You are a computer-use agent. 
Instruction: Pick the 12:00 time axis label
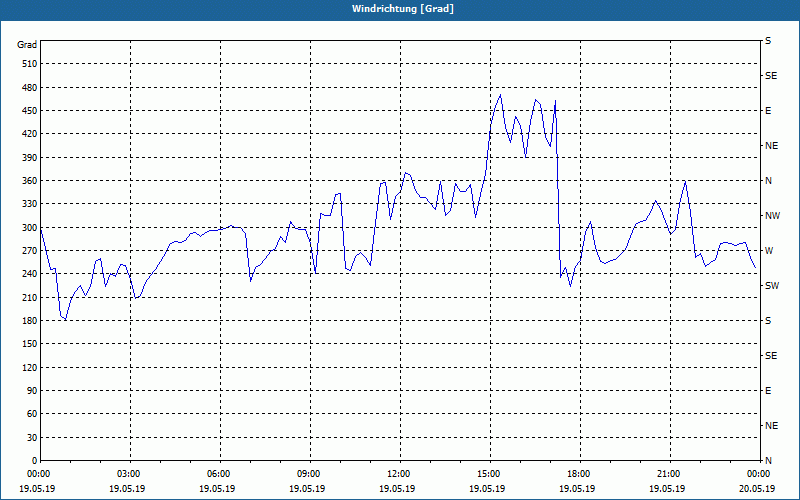click(x=400, y=474)
